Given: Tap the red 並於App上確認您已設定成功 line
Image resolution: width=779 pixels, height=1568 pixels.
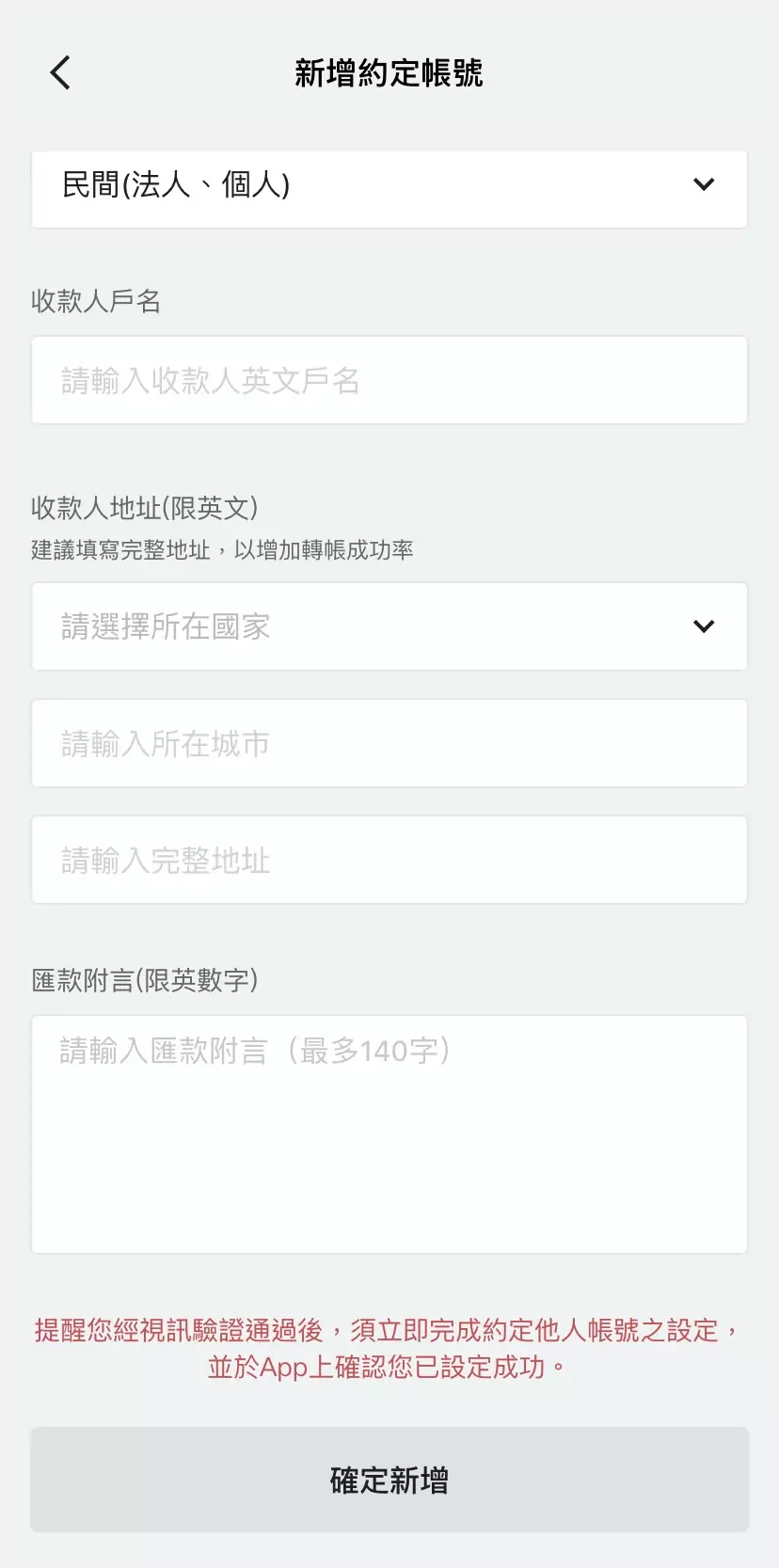Looking at the screenshot, I should point(386,1367).
